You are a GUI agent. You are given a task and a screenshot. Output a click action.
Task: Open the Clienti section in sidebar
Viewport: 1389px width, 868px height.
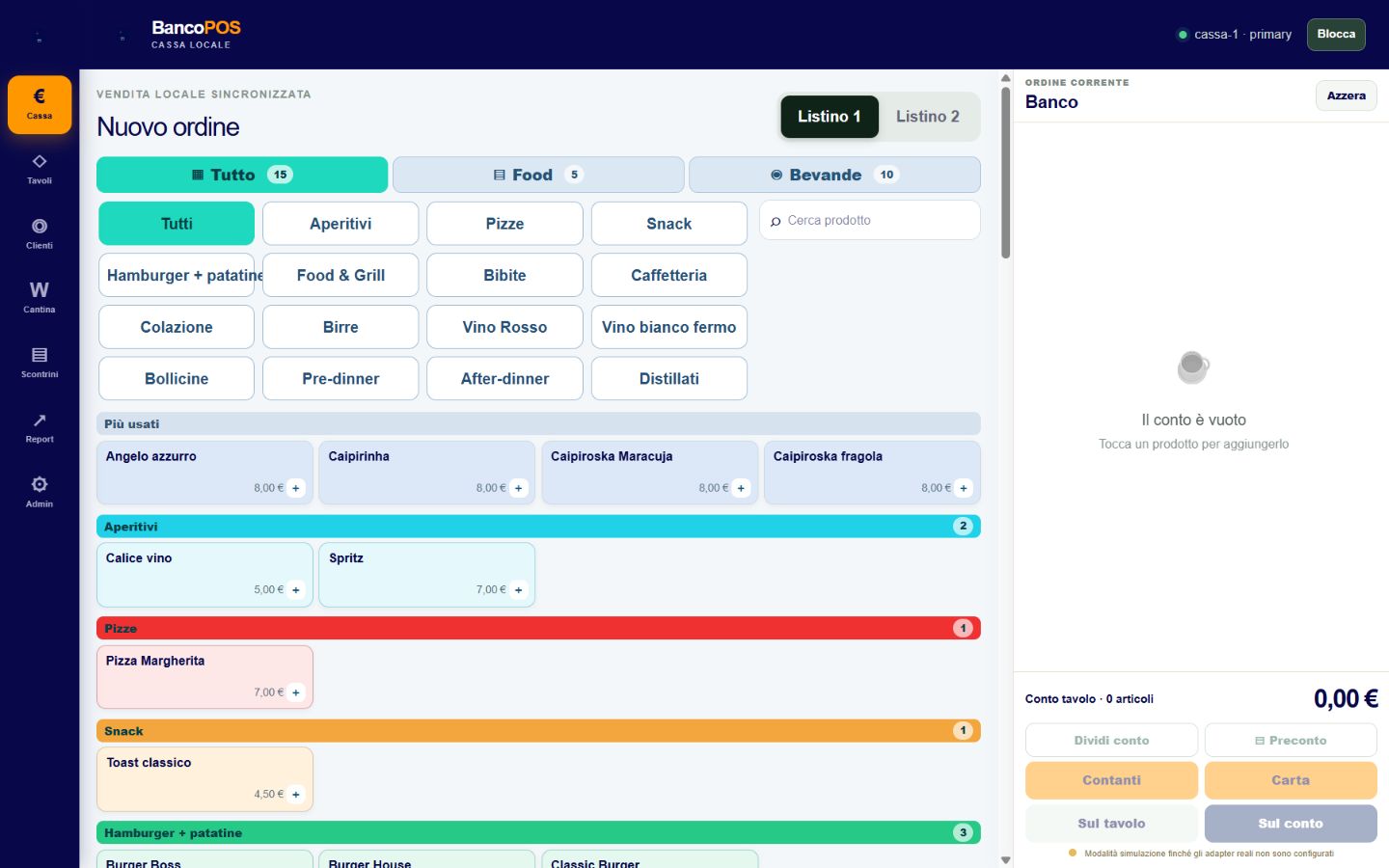(x=40, y=233)
